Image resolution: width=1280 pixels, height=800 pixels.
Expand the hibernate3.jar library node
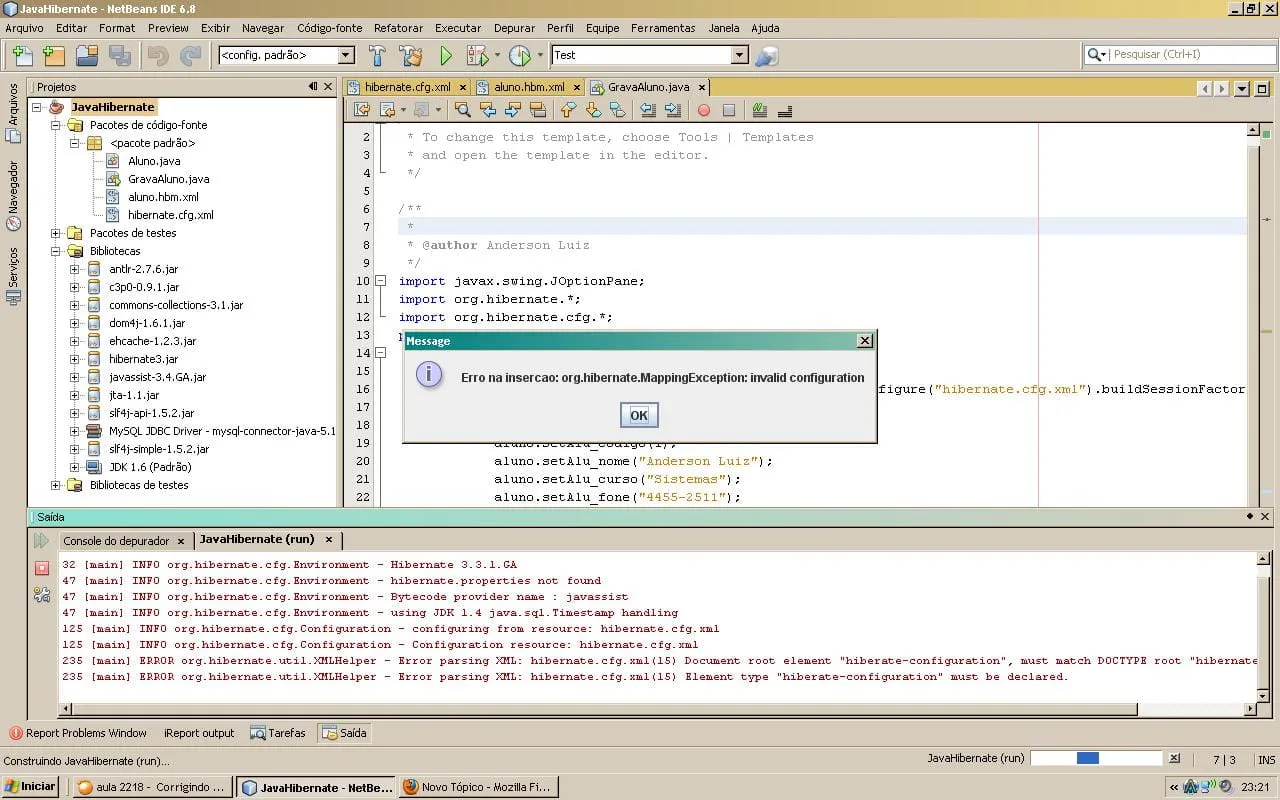[75, 359]
